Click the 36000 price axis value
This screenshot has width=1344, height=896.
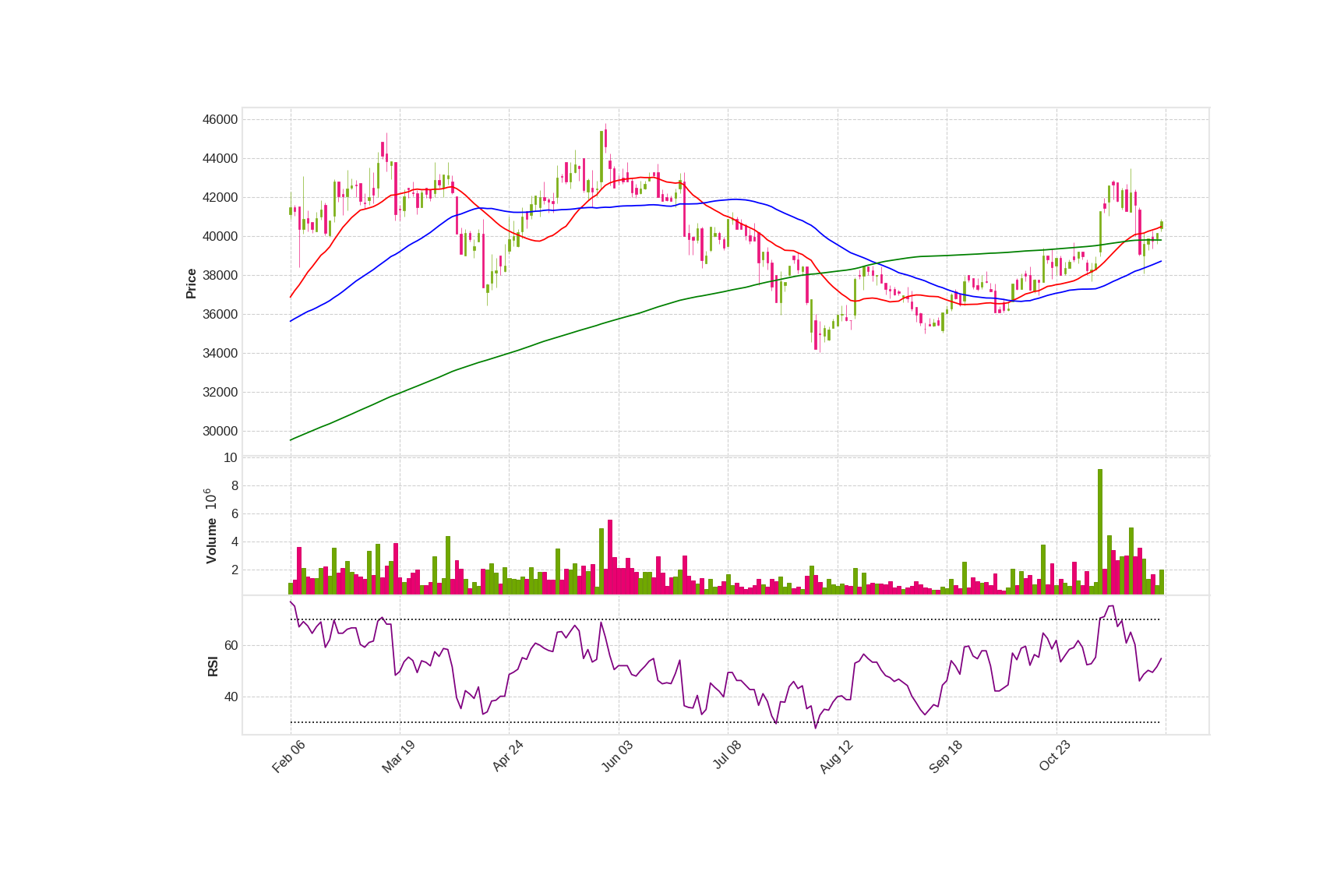pyautogui.click(x=220, y=314)
